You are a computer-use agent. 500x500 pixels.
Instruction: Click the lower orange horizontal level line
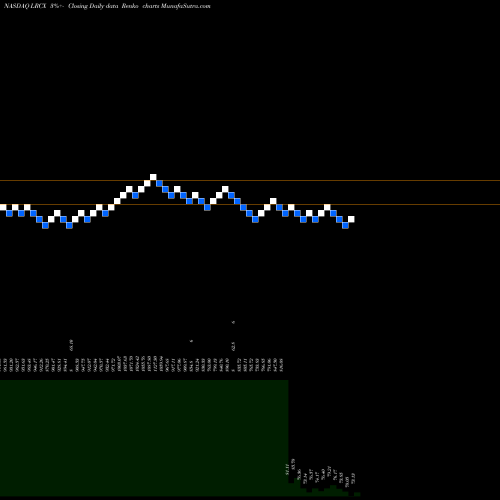point(250,204)
